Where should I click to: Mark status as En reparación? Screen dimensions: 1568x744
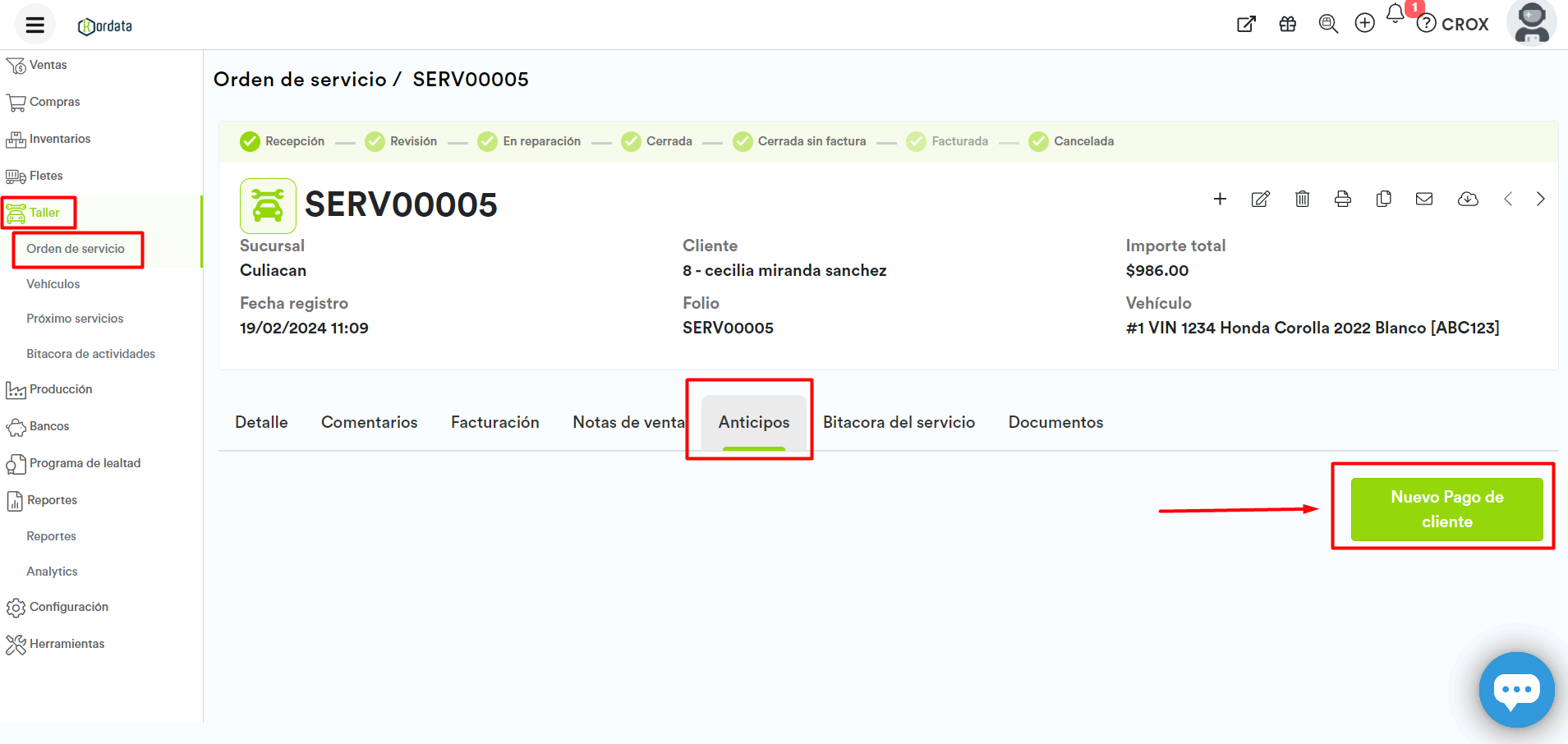530,141
